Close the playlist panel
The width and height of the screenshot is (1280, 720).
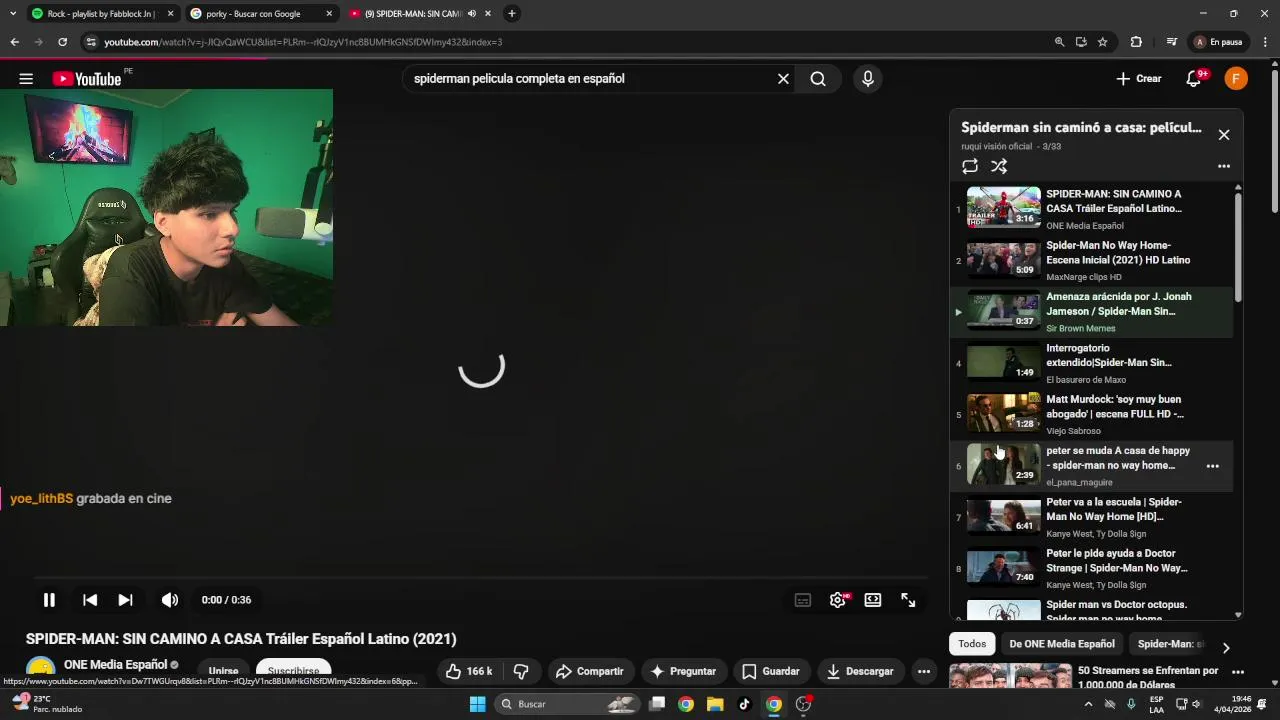point(1223,134)
